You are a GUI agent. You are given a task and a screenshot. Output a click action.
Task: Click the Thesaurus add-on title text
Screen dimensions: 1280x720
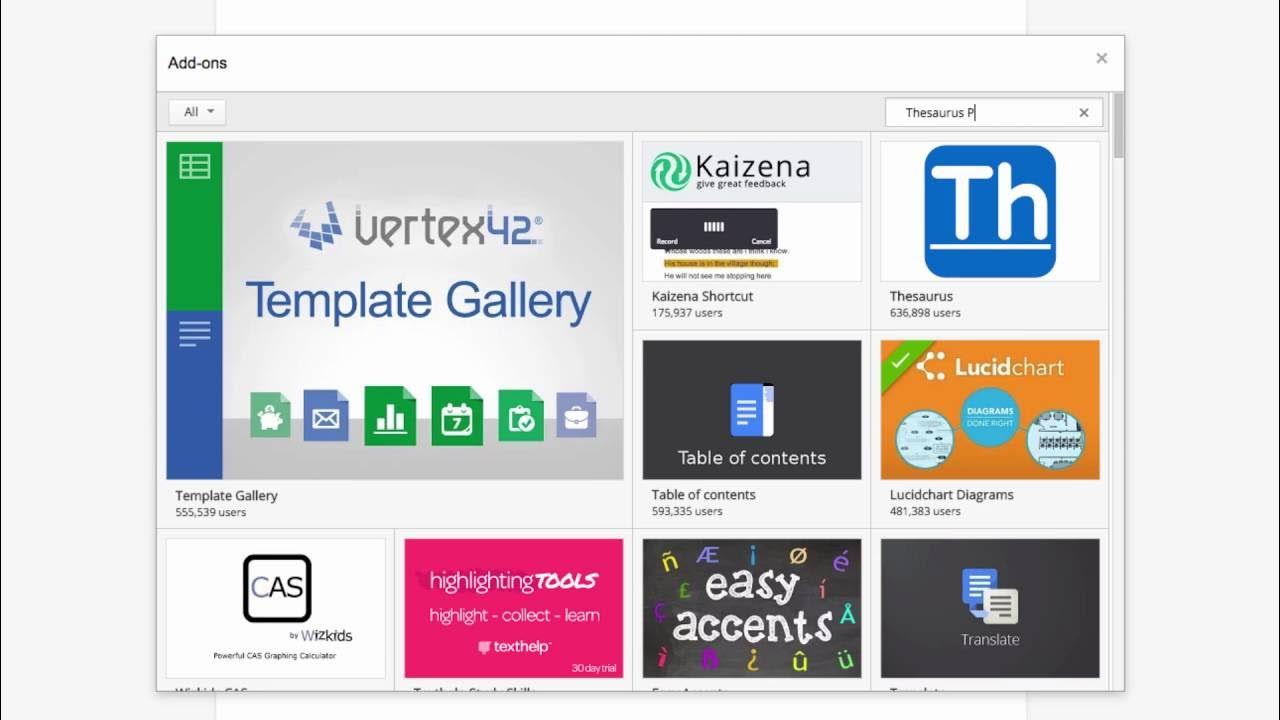click(921, 297)
